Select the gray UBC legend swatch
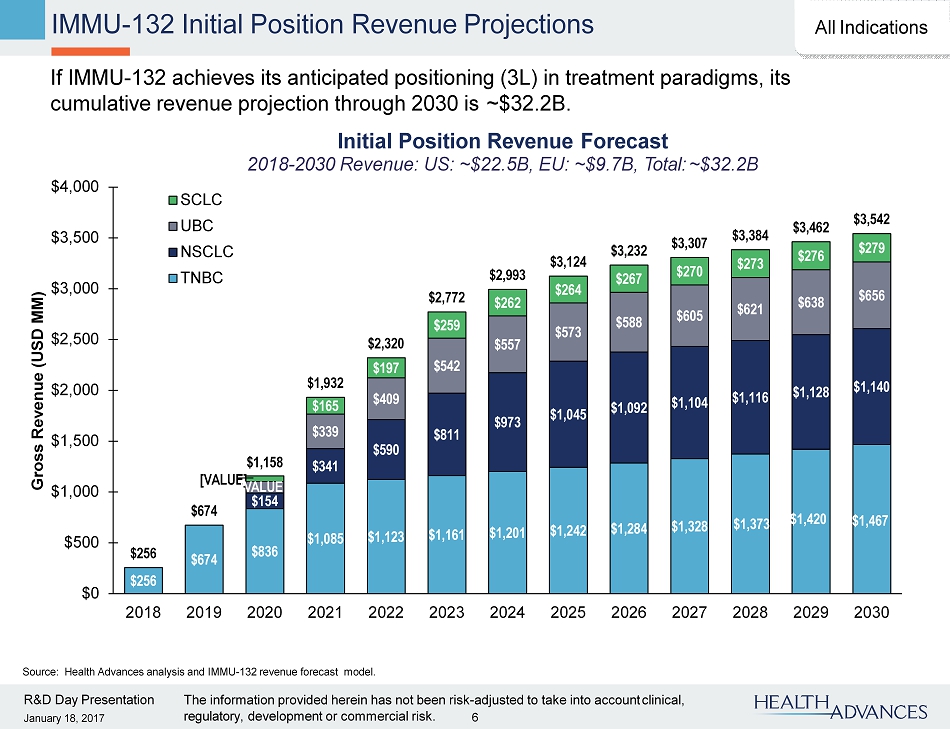This screenshot has width=950, height=729. point(171,226)
